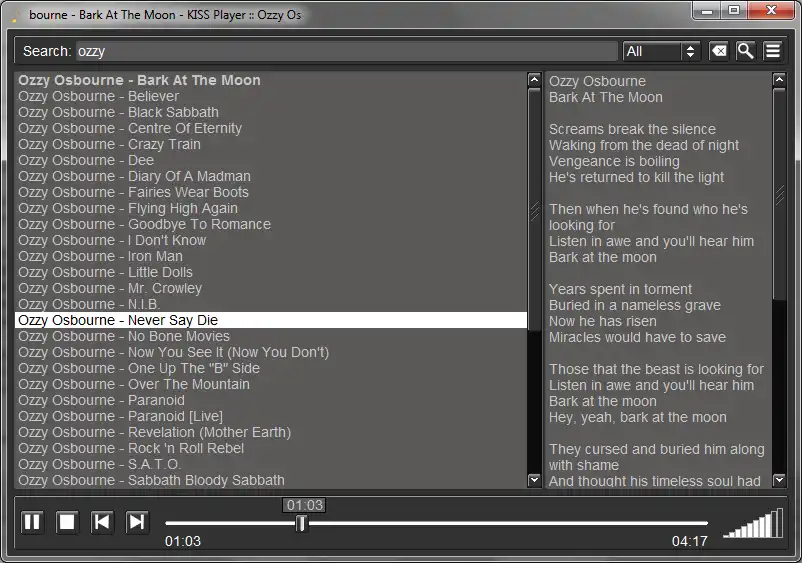Screen dimensions: 802x563
Task: Select Ozzy Osbourne - Over The Mountain
Action: pos(271,384)
